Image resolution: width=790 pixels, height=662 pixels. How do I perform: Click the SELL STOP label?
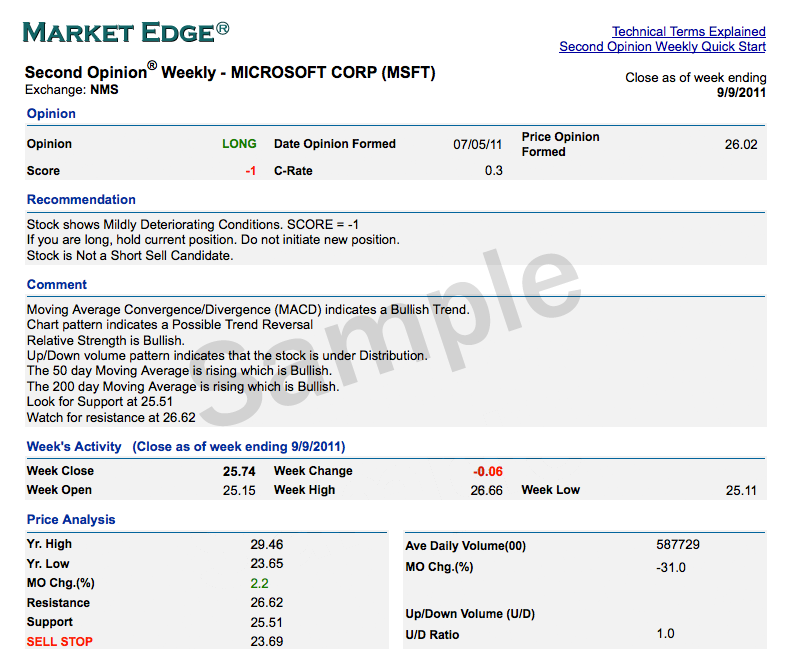click(60, 641)
